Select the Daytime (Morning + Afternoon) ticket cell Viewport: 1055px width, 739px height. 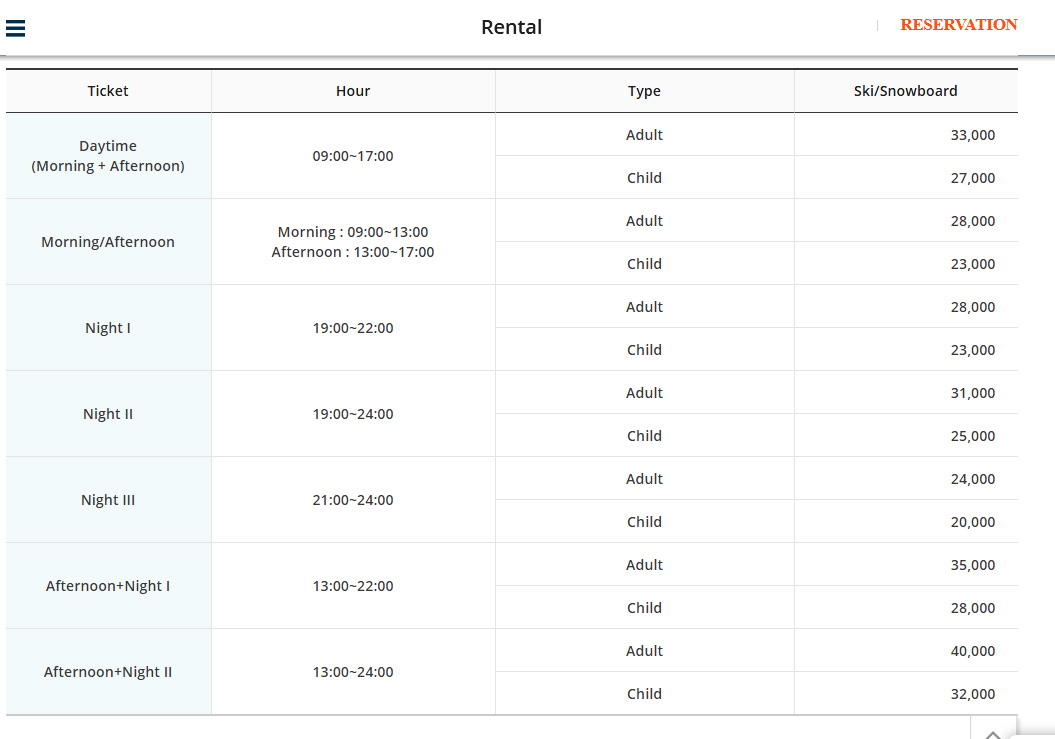click(x=108, y=156)
